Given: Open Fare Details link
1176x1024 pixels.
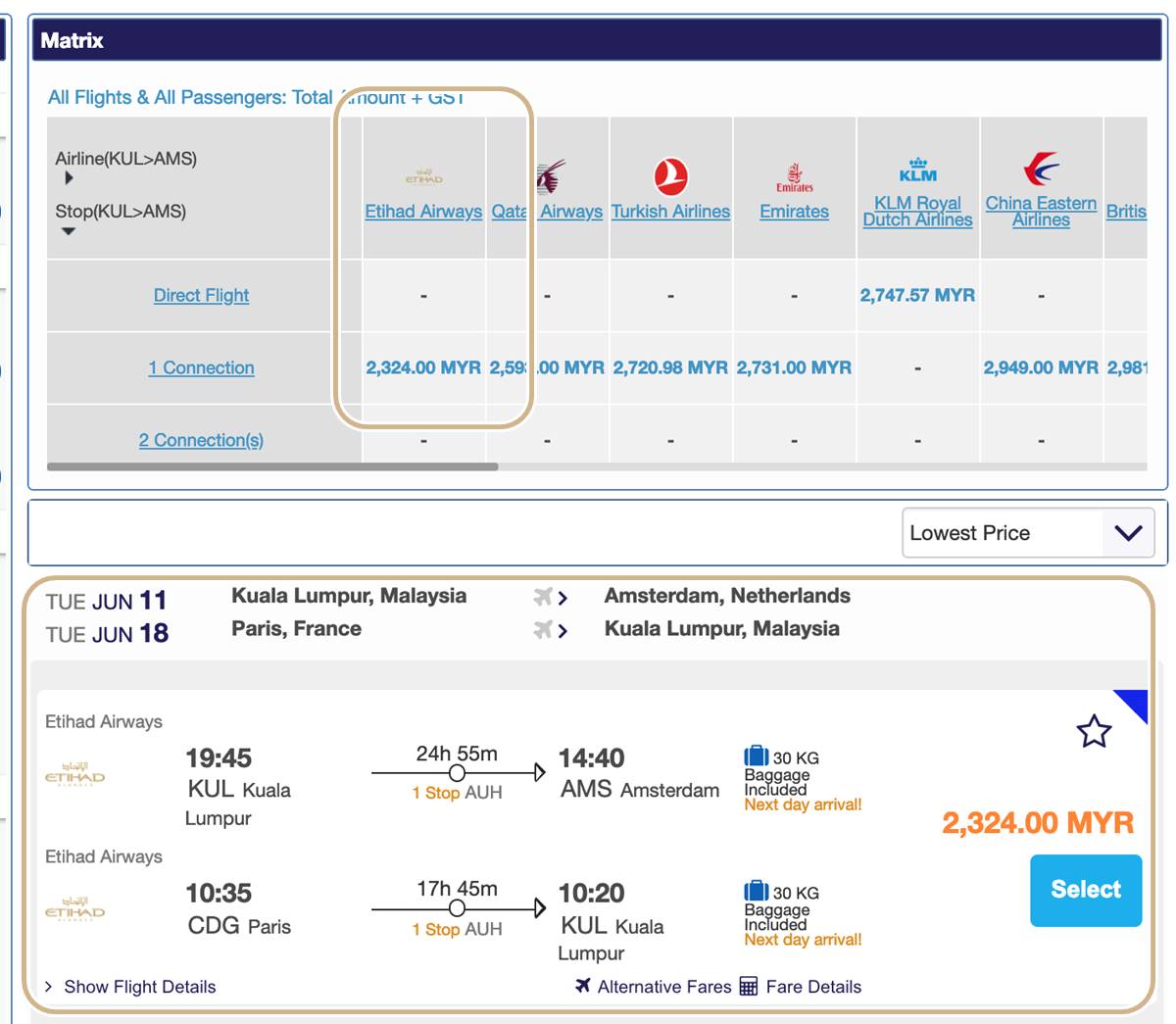Looking at the screenshot, I should [x=813, y=987].
